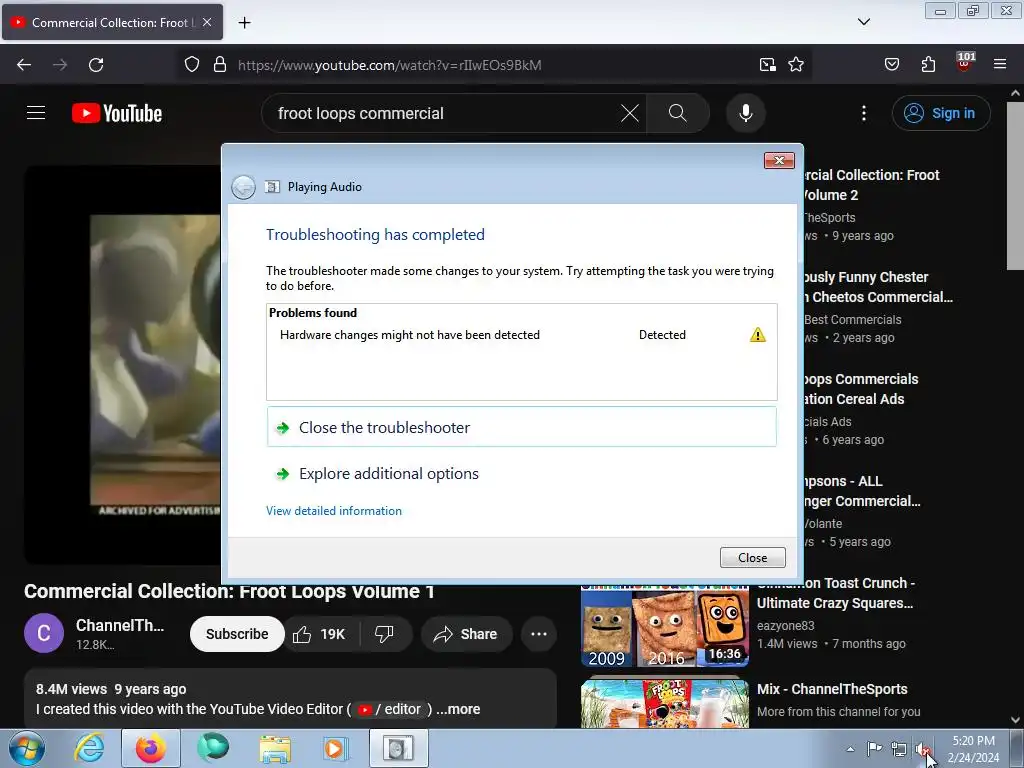Dislike the video
The image size is (1024, 768).
tap(384, 633)
